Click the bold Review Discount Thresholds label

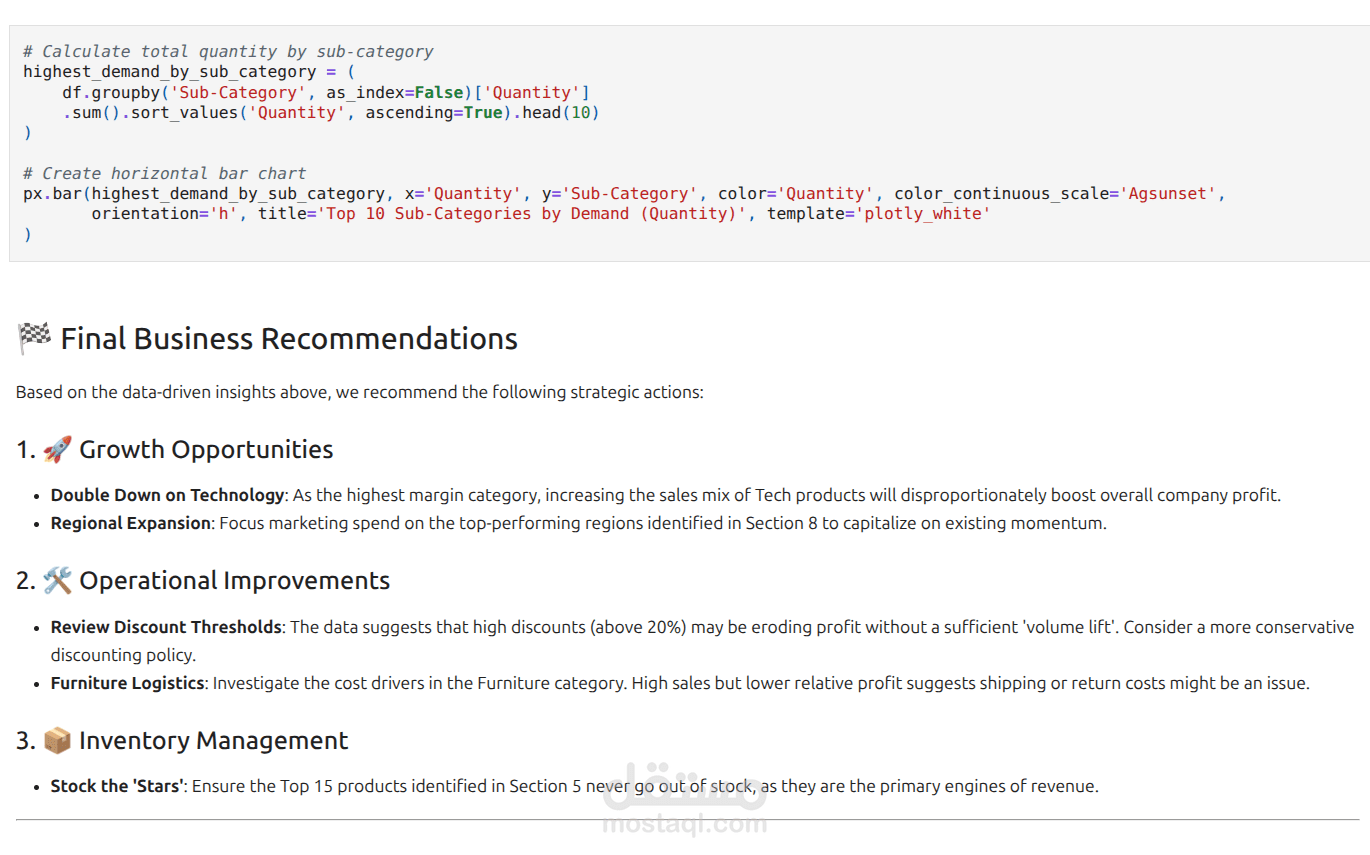point(166,627)
